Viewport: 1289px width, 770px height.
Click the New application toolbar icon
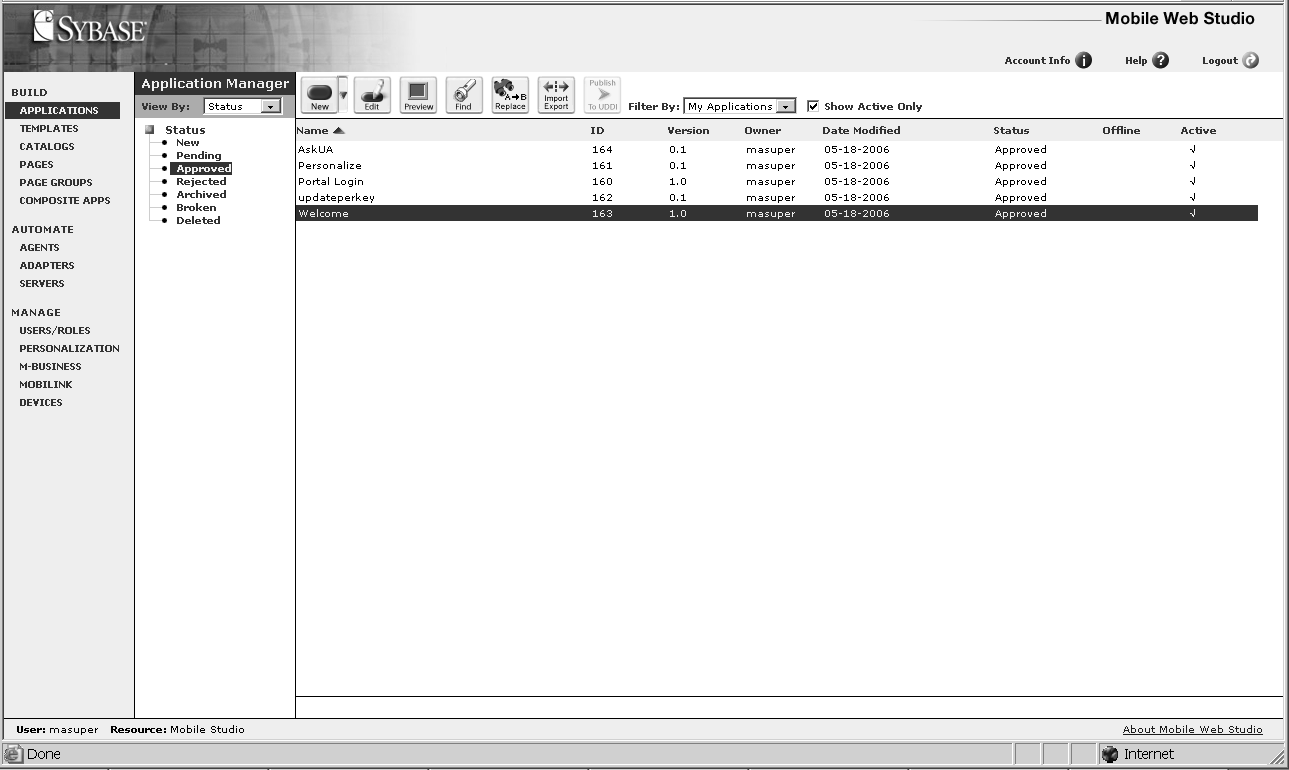[x=319, y=95]
